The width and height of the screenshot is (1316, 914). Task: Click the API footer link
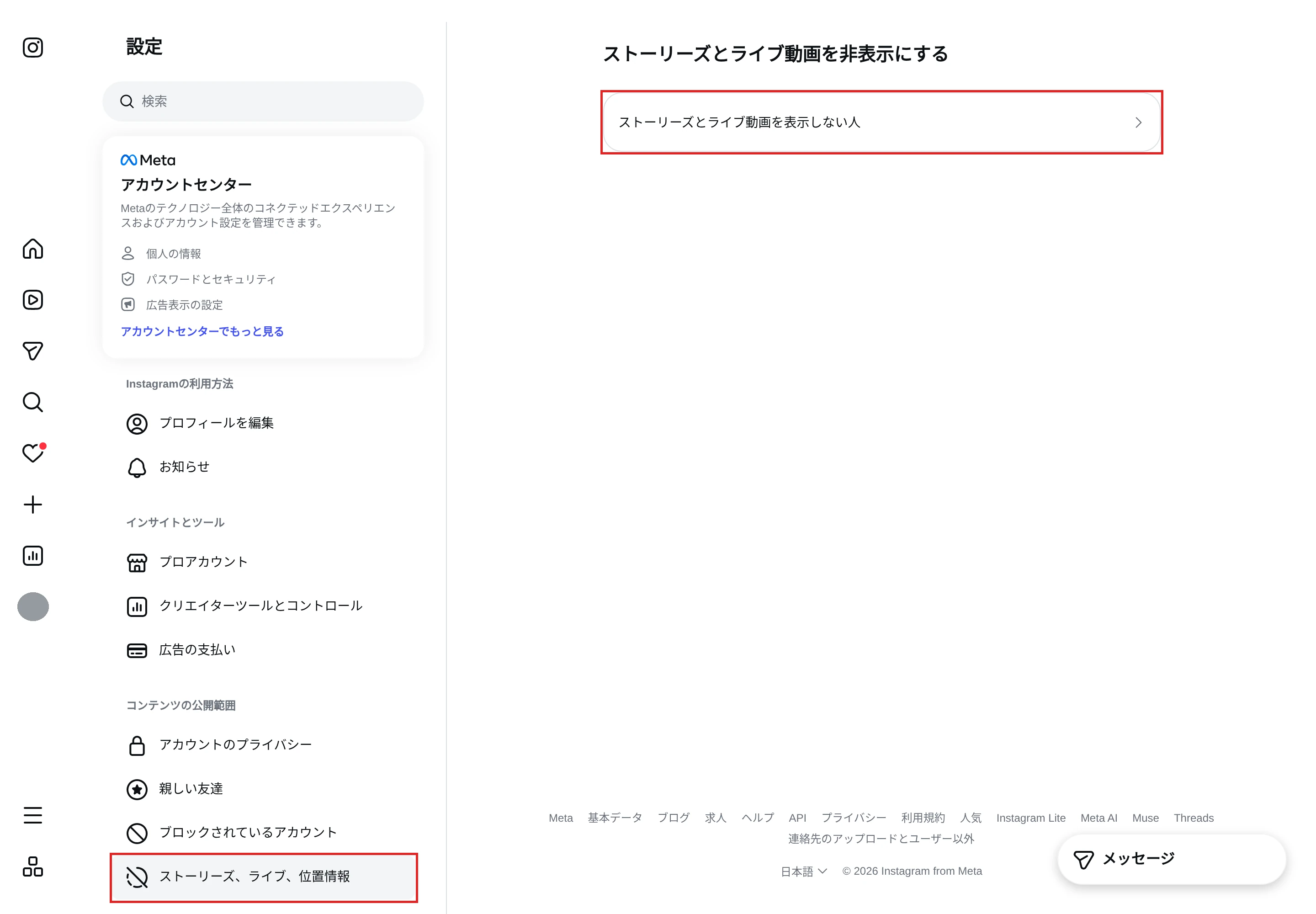pos(797,818)
